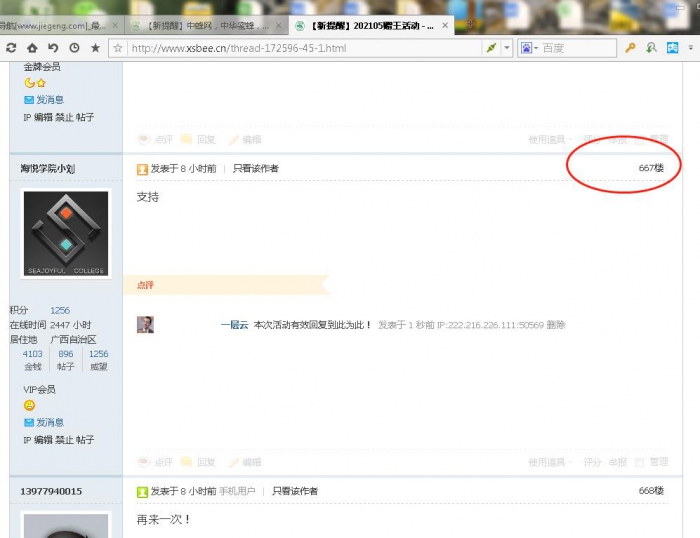The width and height of the screenshot is (700, 538).
Task: Open the address bar dropdown arrow
Action: pyautogui.click(x=507, y=47)
